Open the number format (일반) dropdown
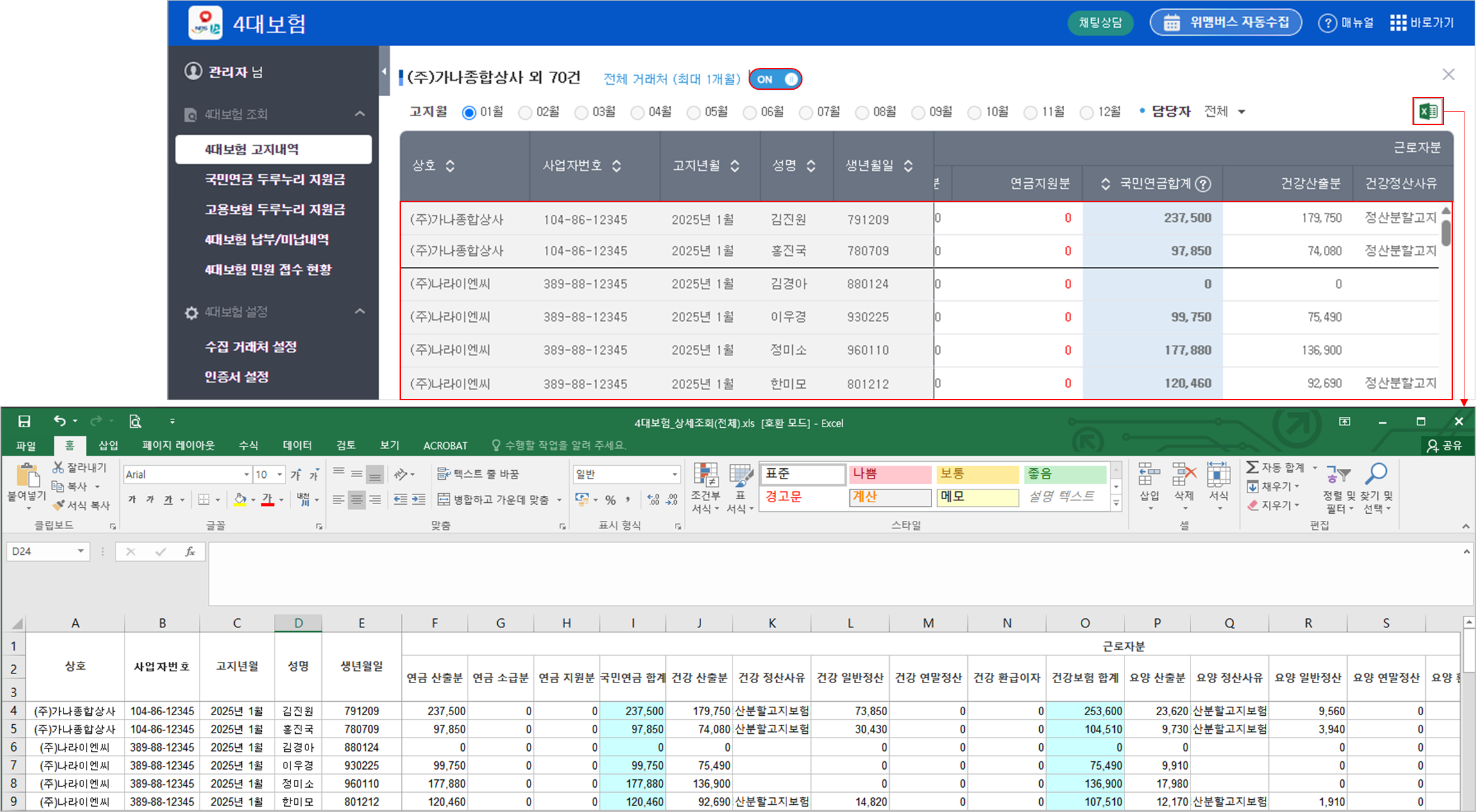 click(675, 475)
